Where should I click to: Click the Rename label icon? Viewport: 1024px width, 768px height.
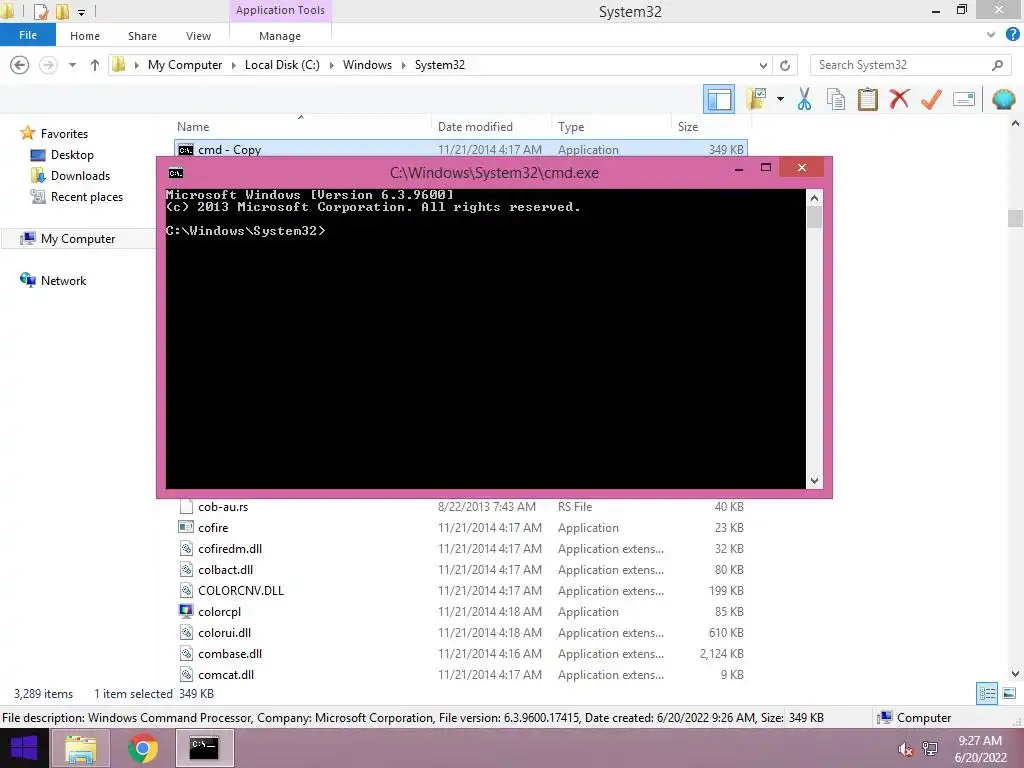[964, 99]
